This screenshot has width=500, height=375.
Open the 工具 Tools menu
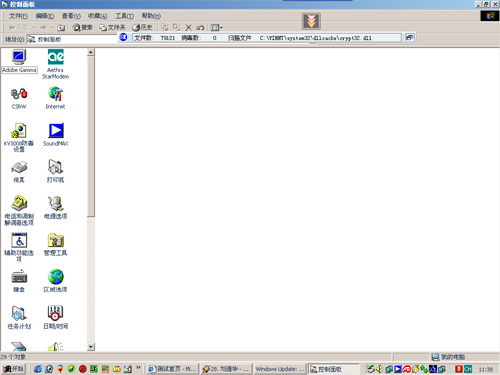pyautogui.click(x=124, y=16)
